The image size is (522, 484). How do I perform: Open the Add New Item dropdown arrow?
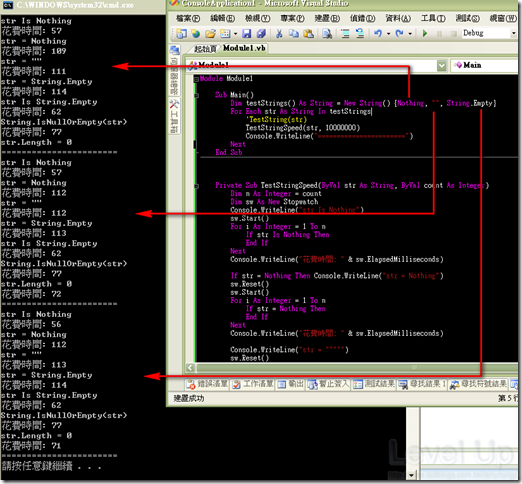click(x=235, y=34)
